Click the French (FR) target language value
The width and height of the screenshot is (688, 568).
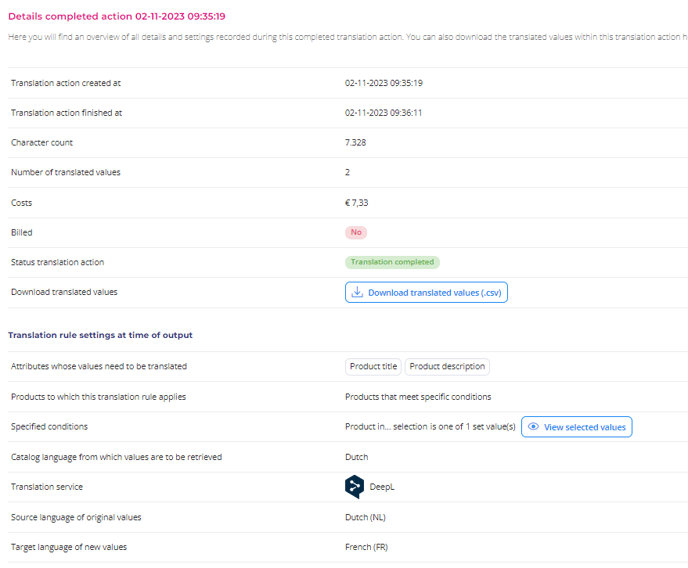coord(367,547)
